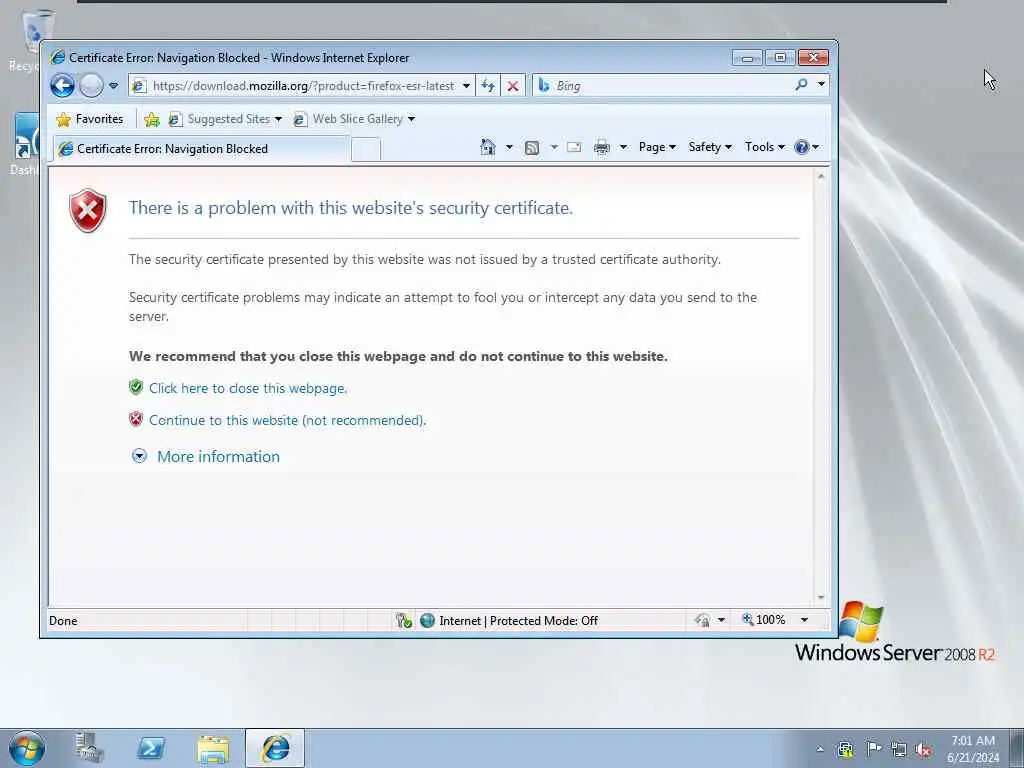Click the red shield certificate error icon

pyautogui.click(x=88, y=210)
